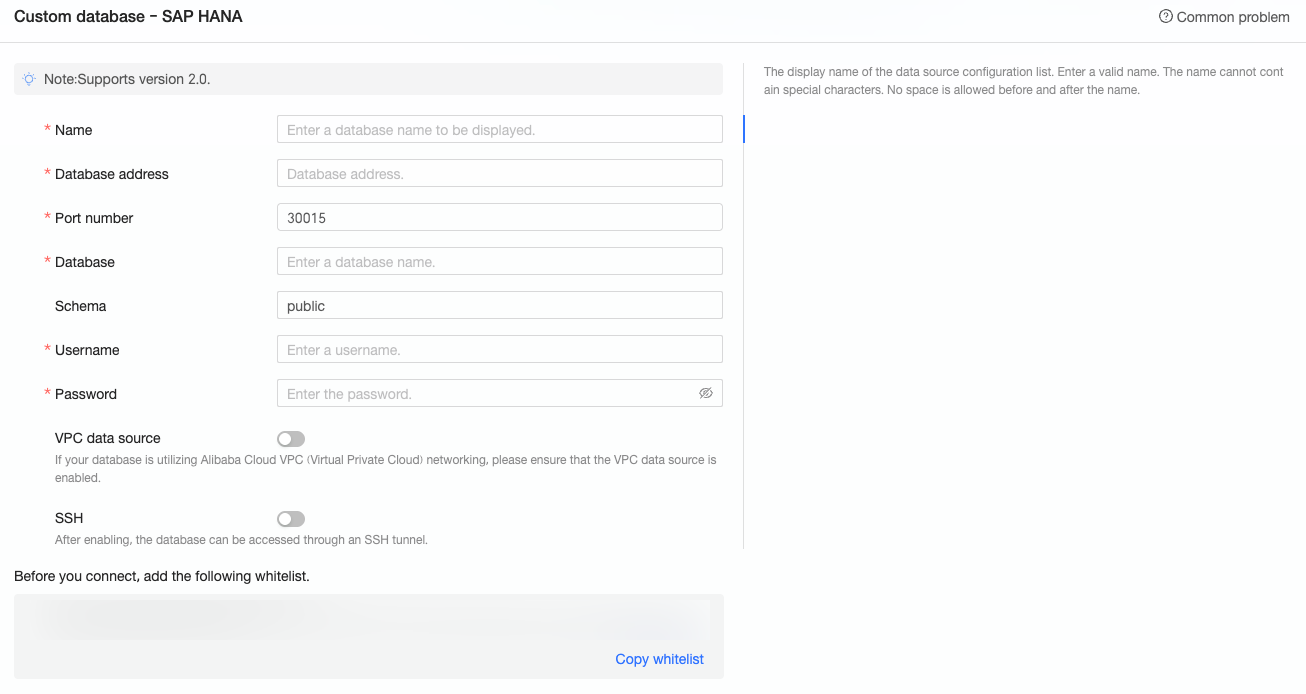The image size is (1306, 694).
Task: Click the Port number field showing 30015
Action: pyautogui.click(x=500, y=217)
